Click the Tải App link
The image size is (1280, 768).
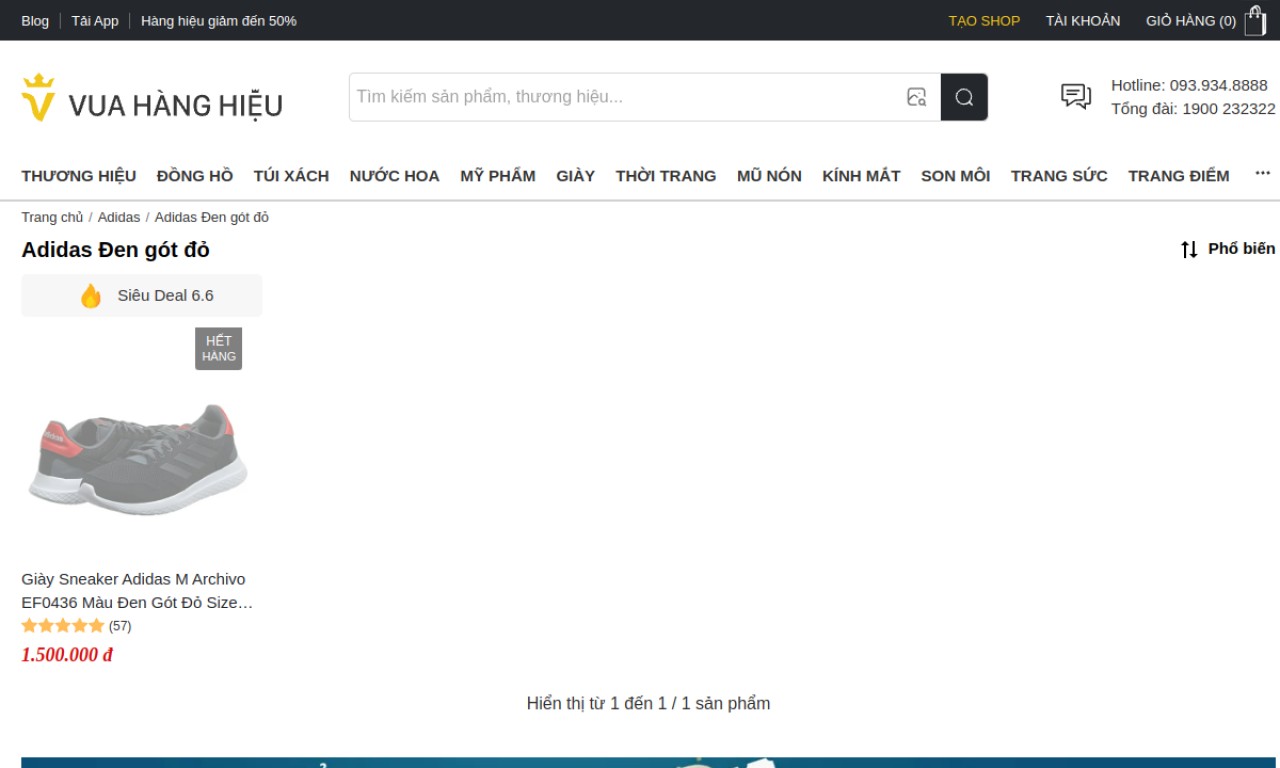[x=95, y=20]
